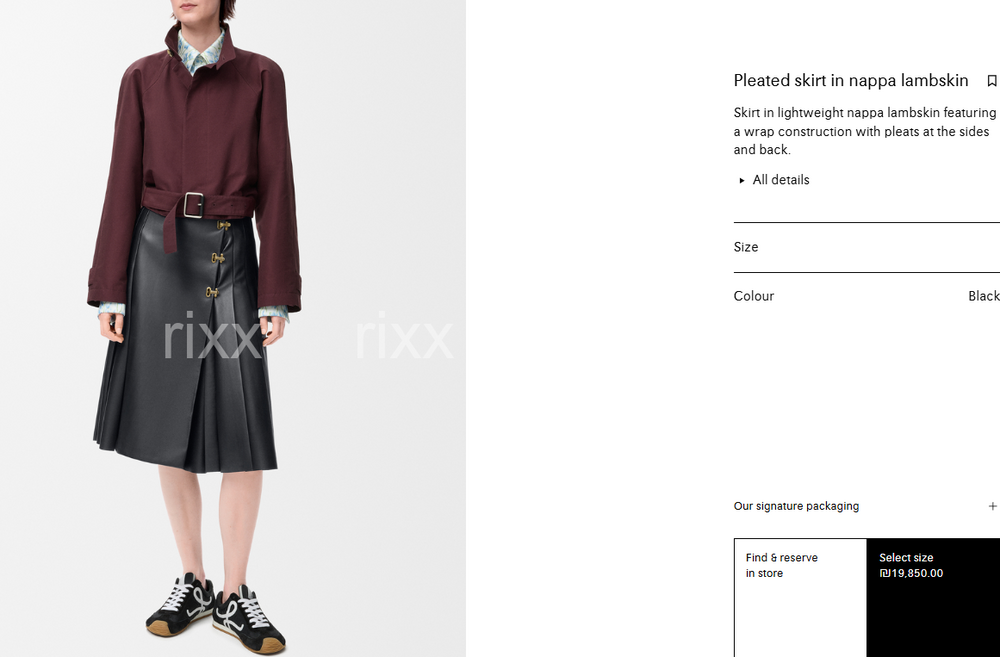Click the silver belt buckle on jacket
The height and width of the screenshot is (657, 1000).
[193, 205]
